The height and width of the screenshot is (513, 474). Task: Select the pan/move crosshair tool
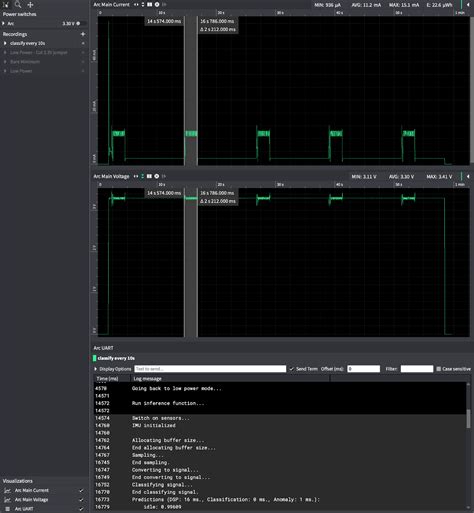30,5
